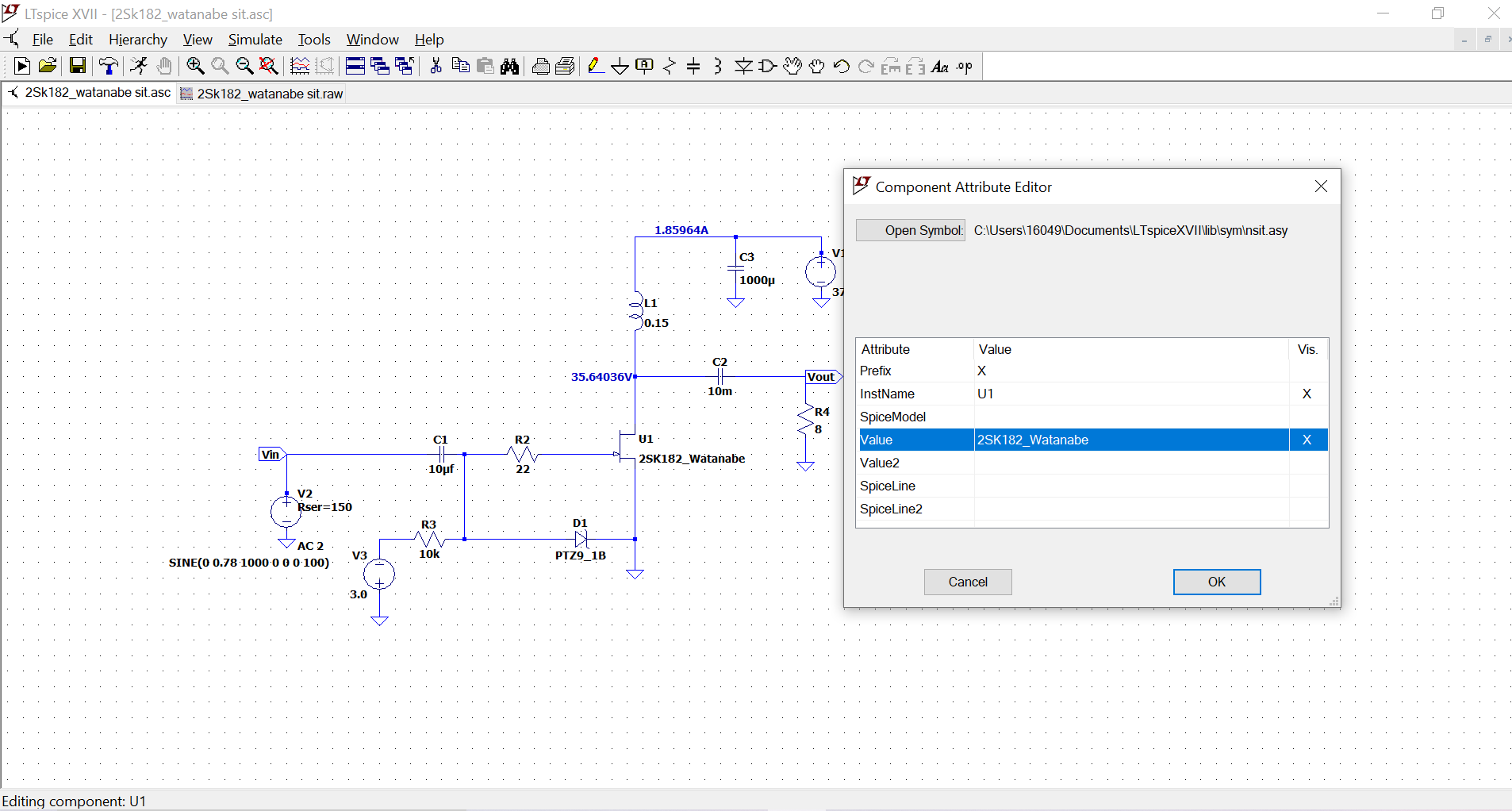Switch to 2Sk182_watanabe sit.raw tab
Viewport: 1512px width, 811px height.
(262, 94)
